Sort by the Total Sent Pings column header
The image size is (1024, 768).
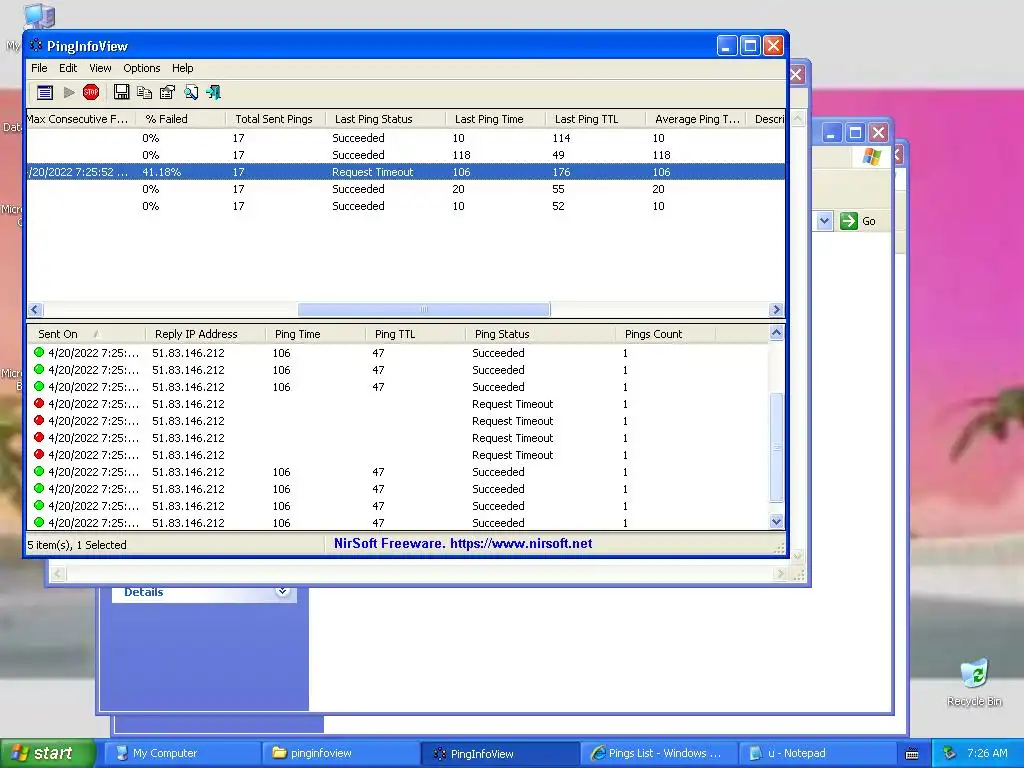pyautogui.click(x=276, y=119)
